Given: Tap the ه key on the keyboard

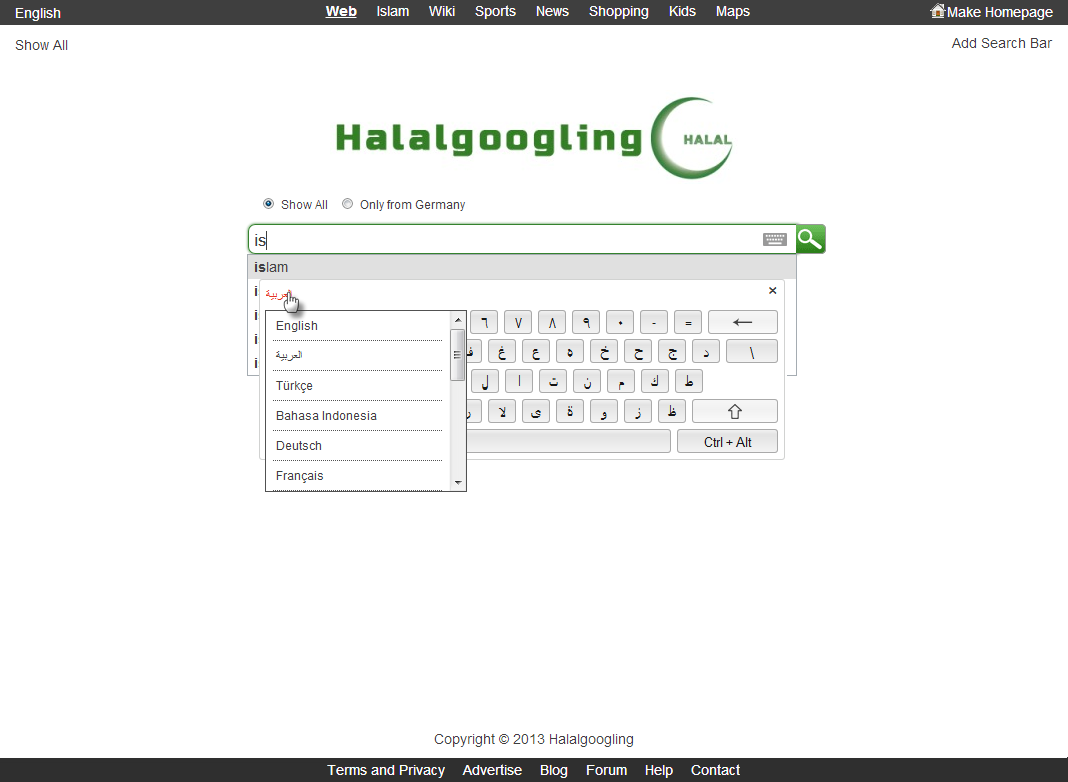Looking at the screenshot, I should tap(570, 351).
